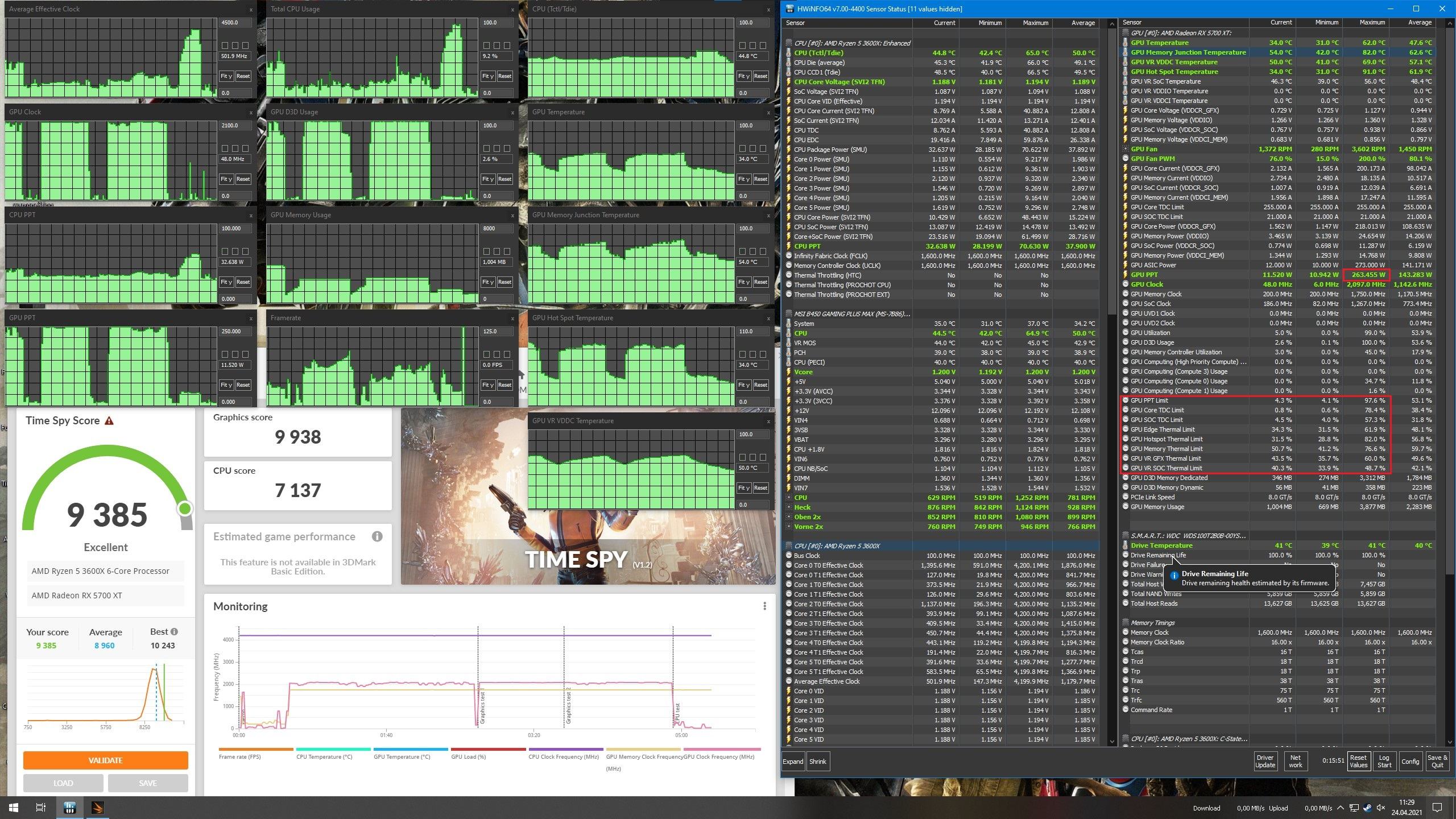Viewport: 1456px width, 819px height.
Task: Click lightning icon beside CPU Core Voltage (SVI2 TFN)
Action: pos(789,82)
